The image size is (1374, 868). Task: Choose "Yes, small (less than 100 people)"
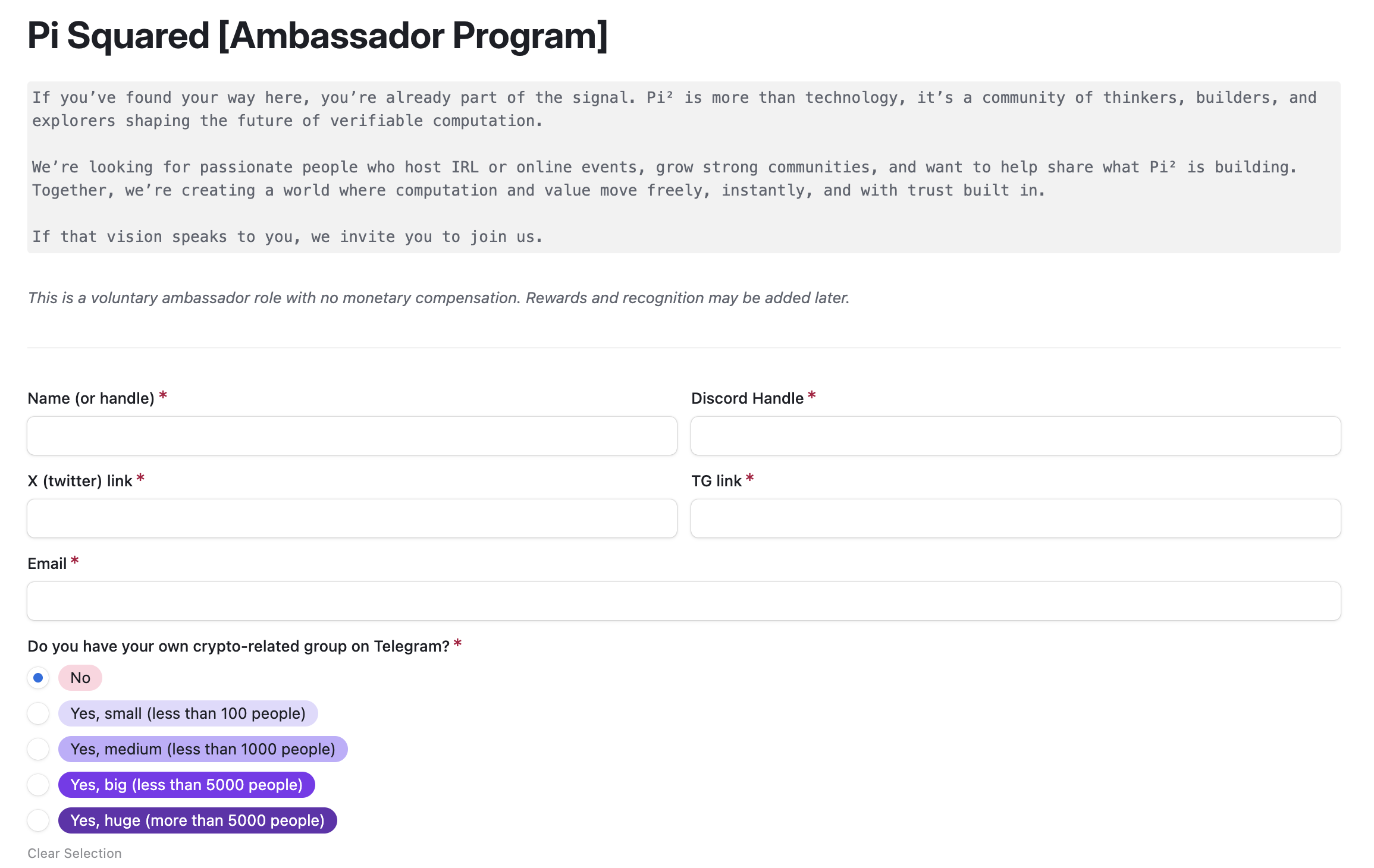[38, 713]
